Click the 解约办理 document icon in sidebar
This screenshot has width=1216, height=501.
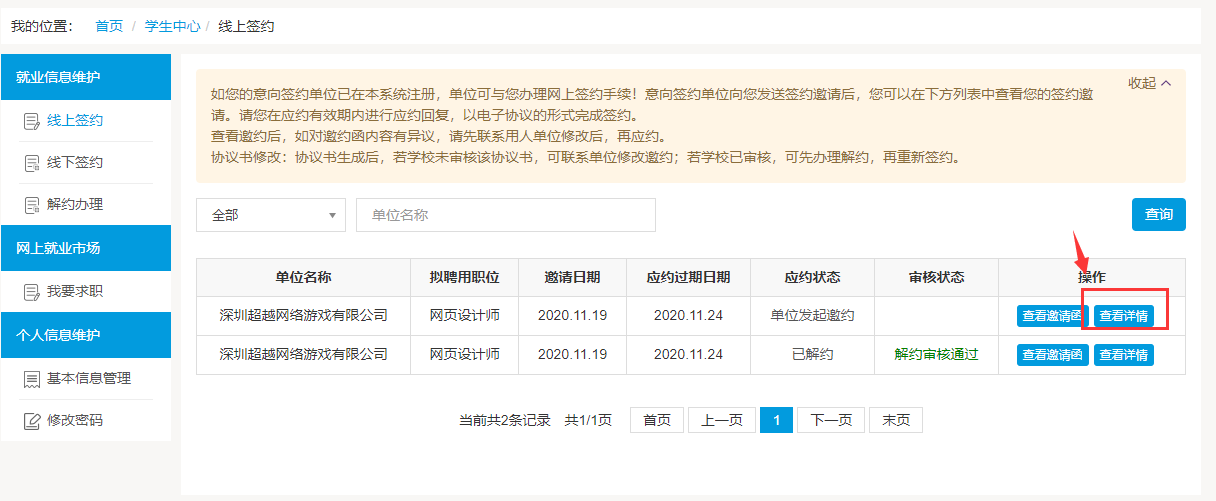coord(31,205)
